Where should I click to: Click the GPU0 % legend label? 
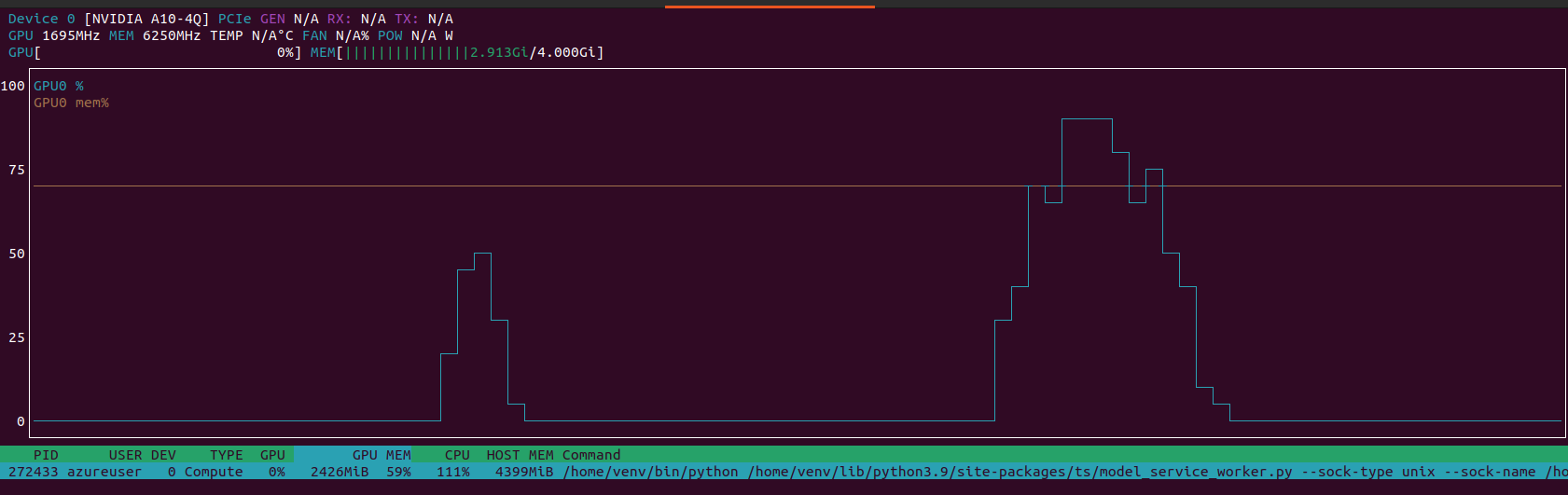pyautogui.click(x=59, y=86)
